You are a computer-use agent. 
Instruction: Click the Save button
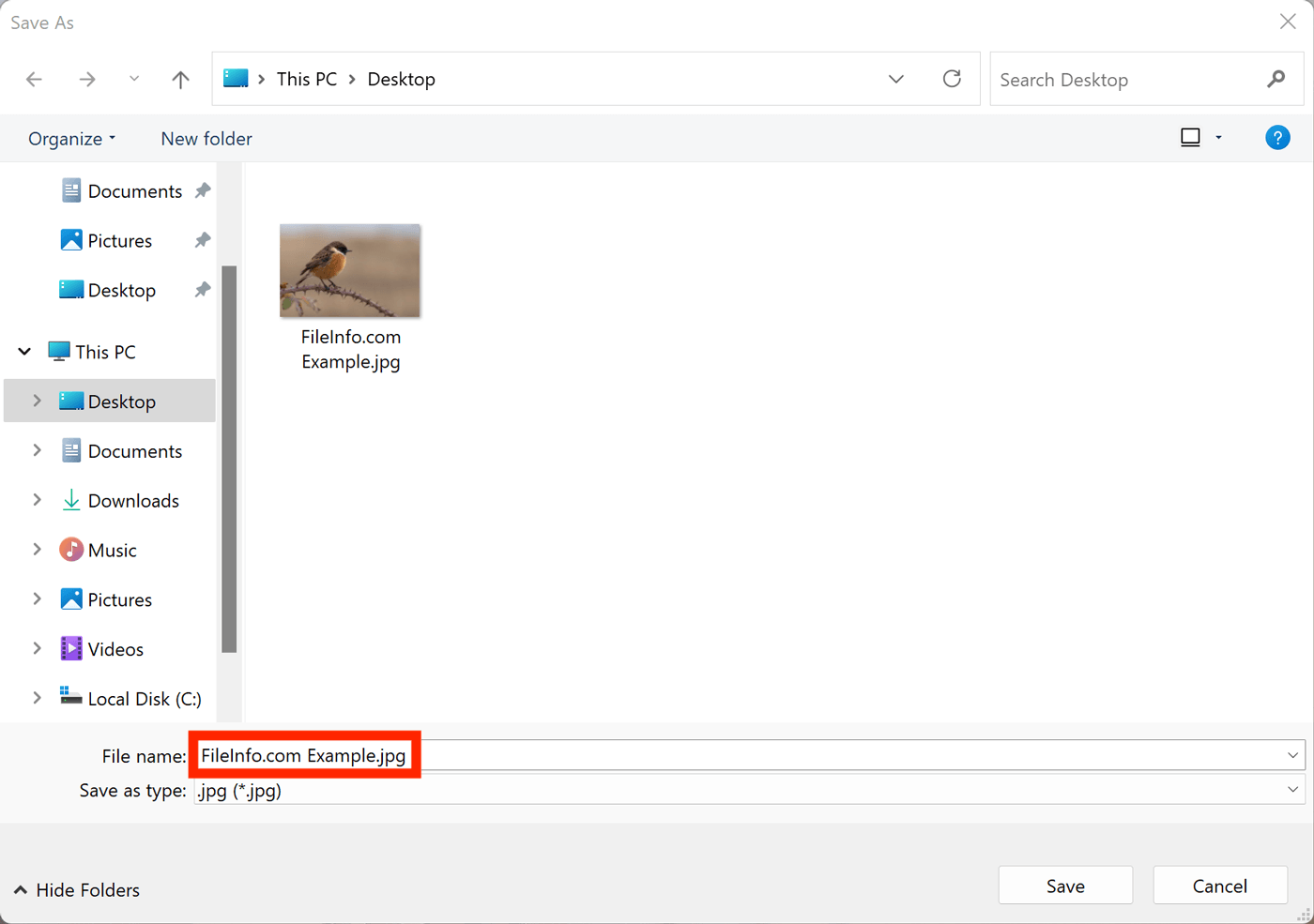1065,885
